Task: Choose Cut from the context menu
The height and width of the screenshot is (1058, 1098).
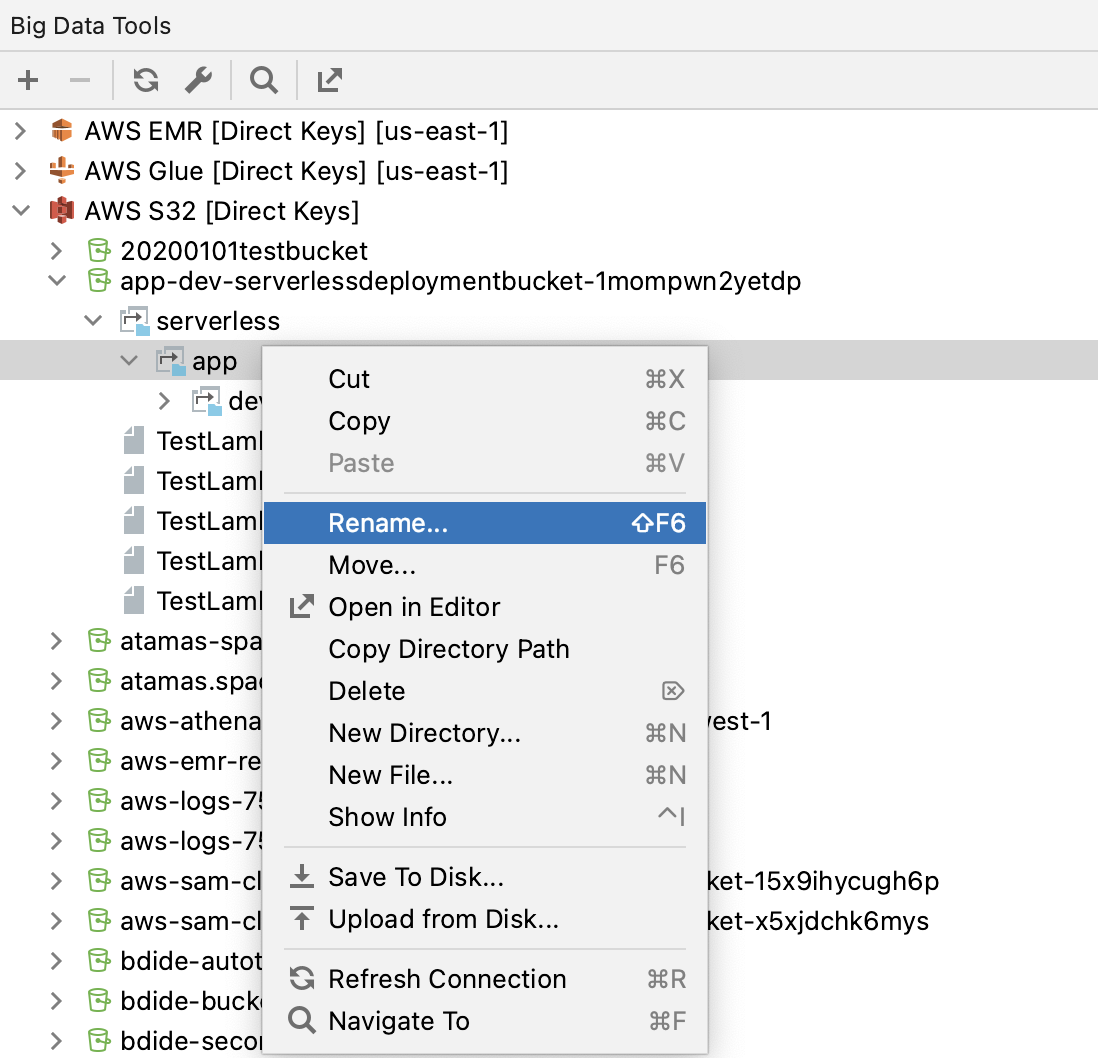Action: [x=485, y=379]
